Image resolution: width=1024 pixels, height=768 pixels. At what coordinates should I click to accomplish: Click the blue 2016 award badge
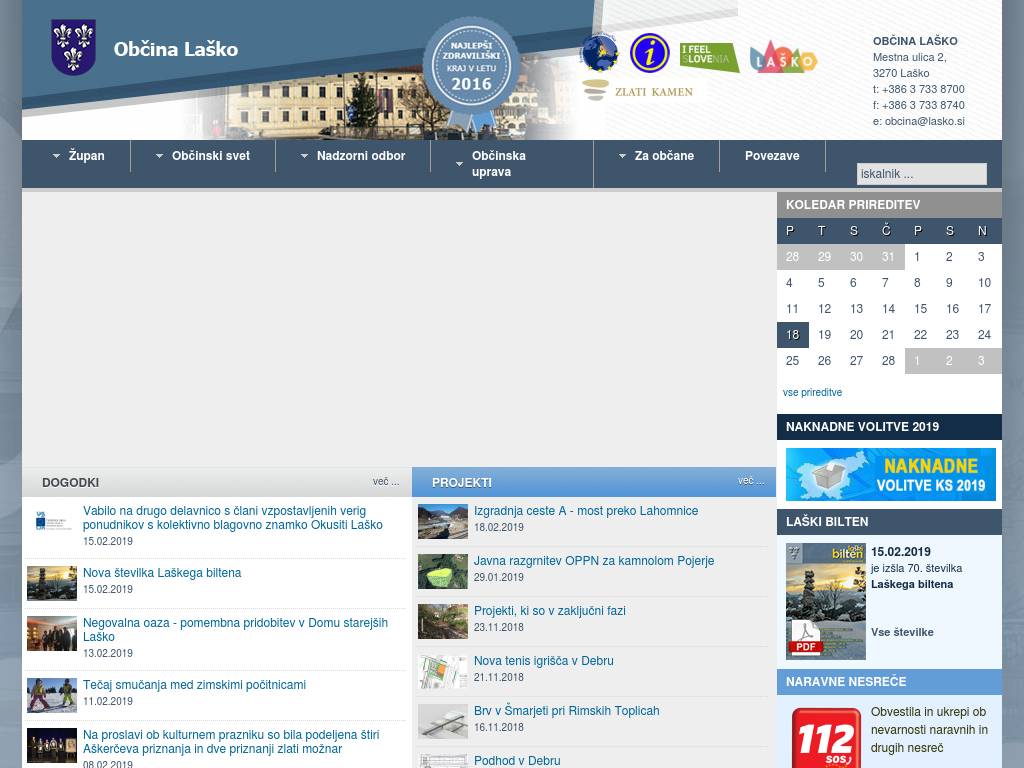click(471, 69)
